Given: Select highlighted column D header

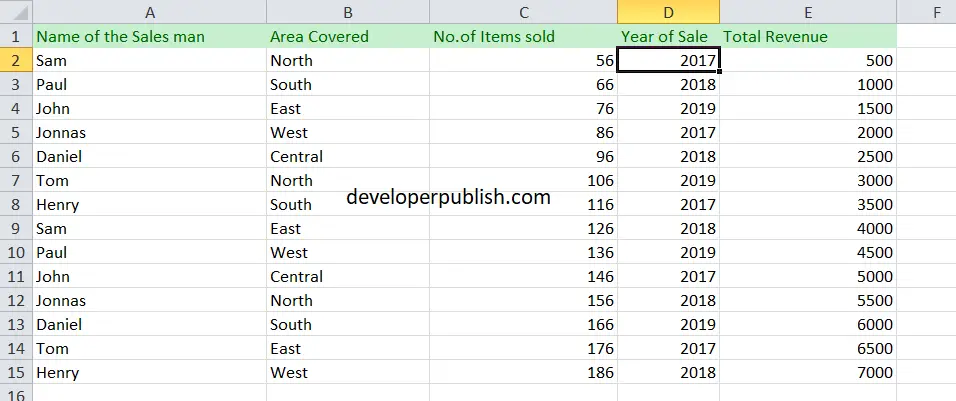Looking at the screenshot, I should pos(668,12).
